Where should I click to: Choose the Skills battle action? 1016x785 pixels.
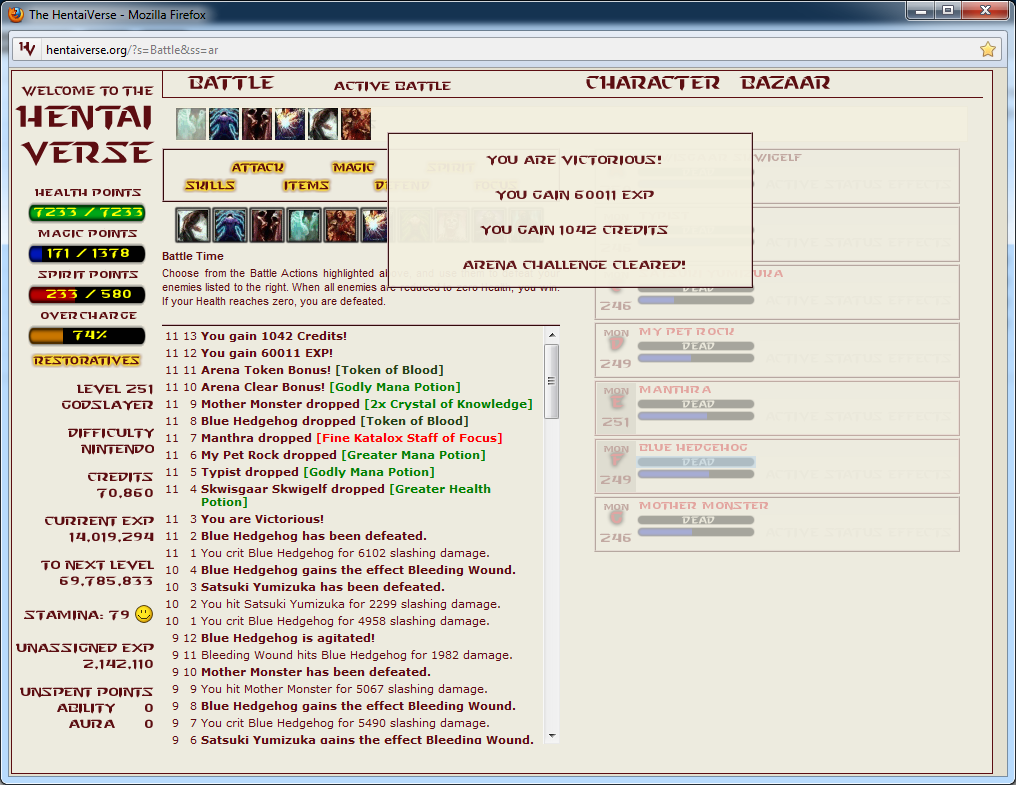pos(210,185)
